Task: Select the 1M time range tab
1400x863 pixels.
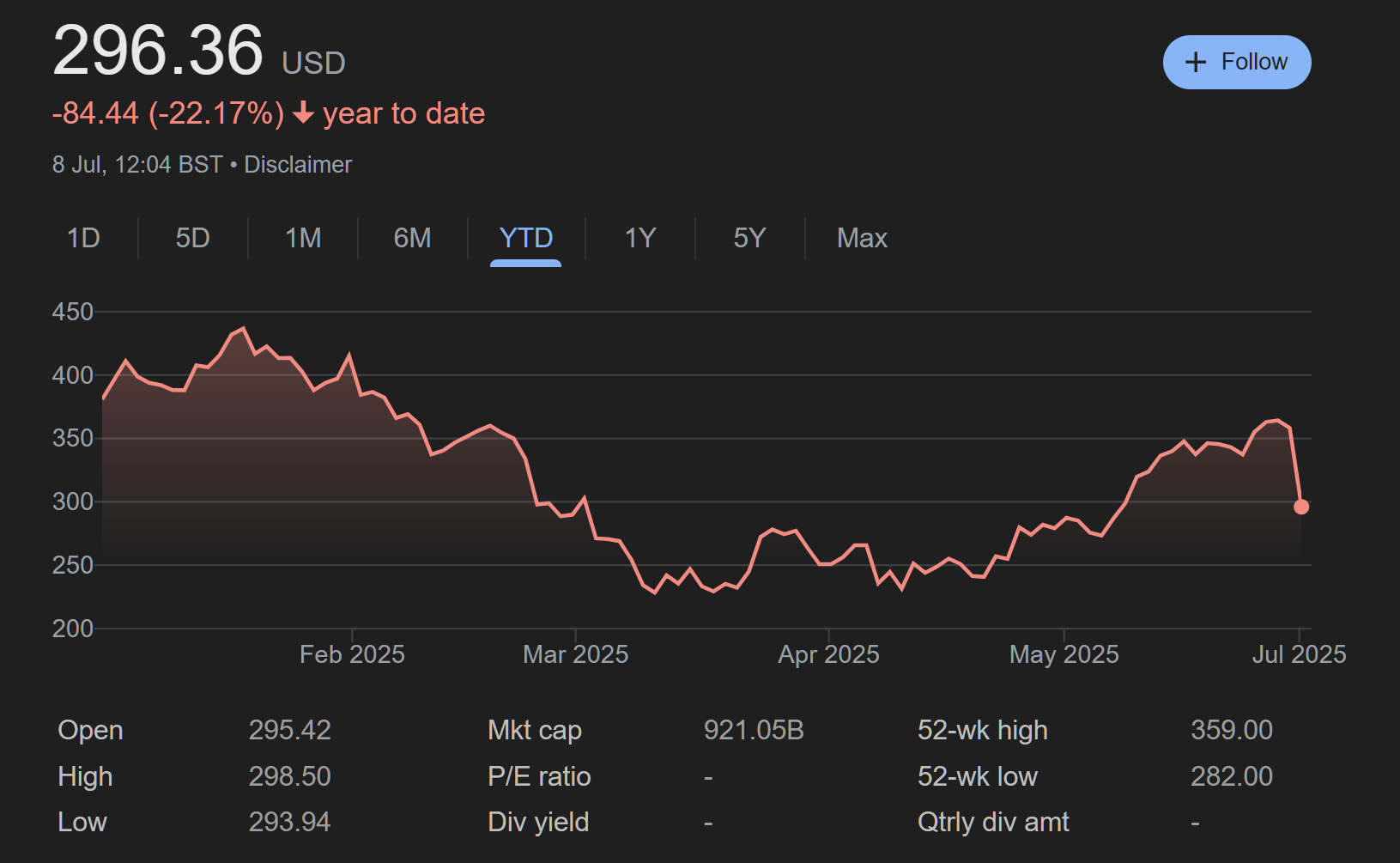Action: 303,238
